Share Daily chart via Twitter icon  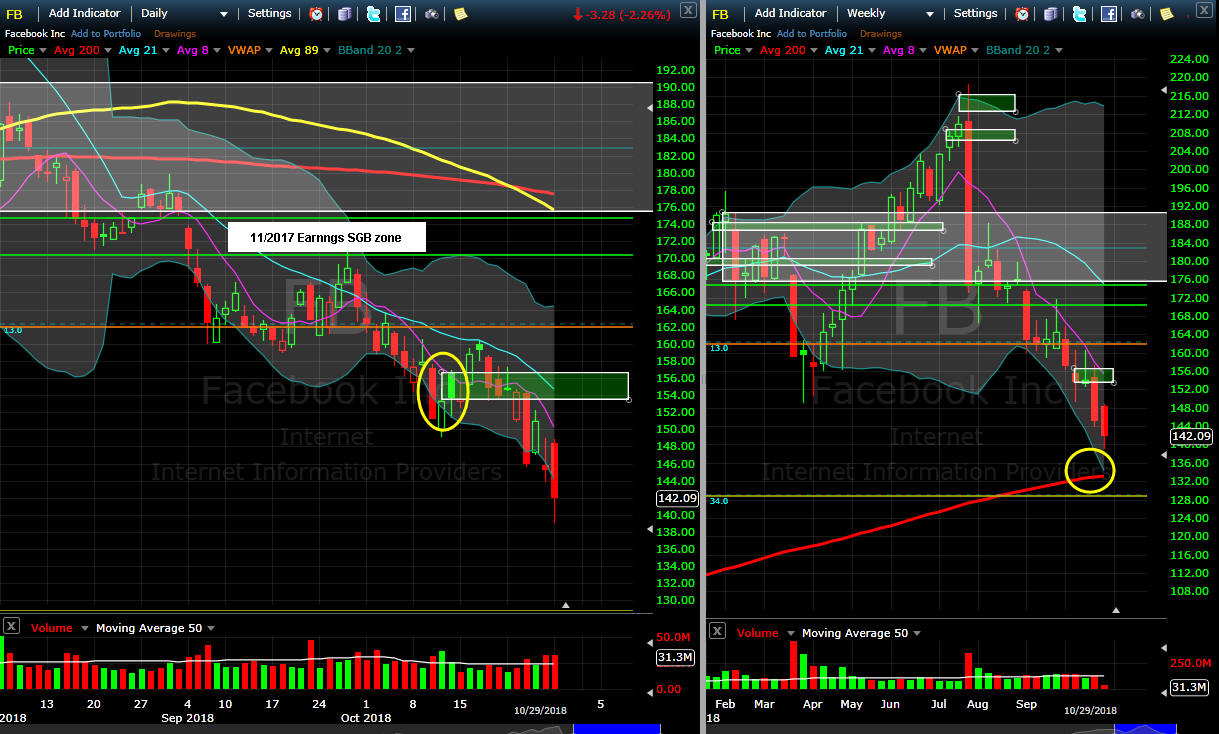pos(373,14)
